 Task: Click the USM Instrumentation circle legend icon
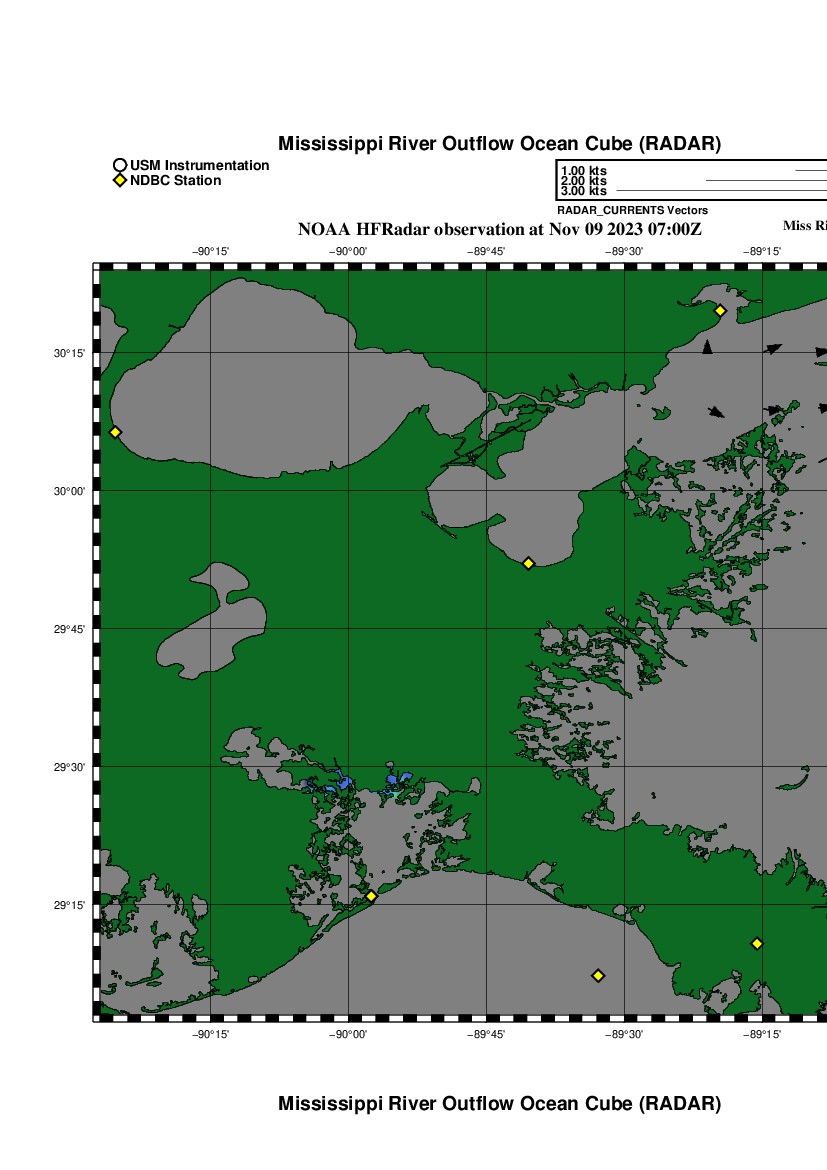120,166
